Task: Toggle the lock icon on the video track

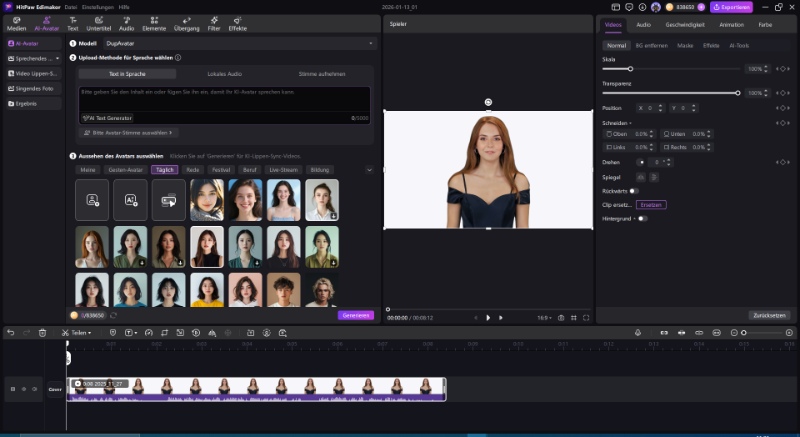Action: point(13,389)
